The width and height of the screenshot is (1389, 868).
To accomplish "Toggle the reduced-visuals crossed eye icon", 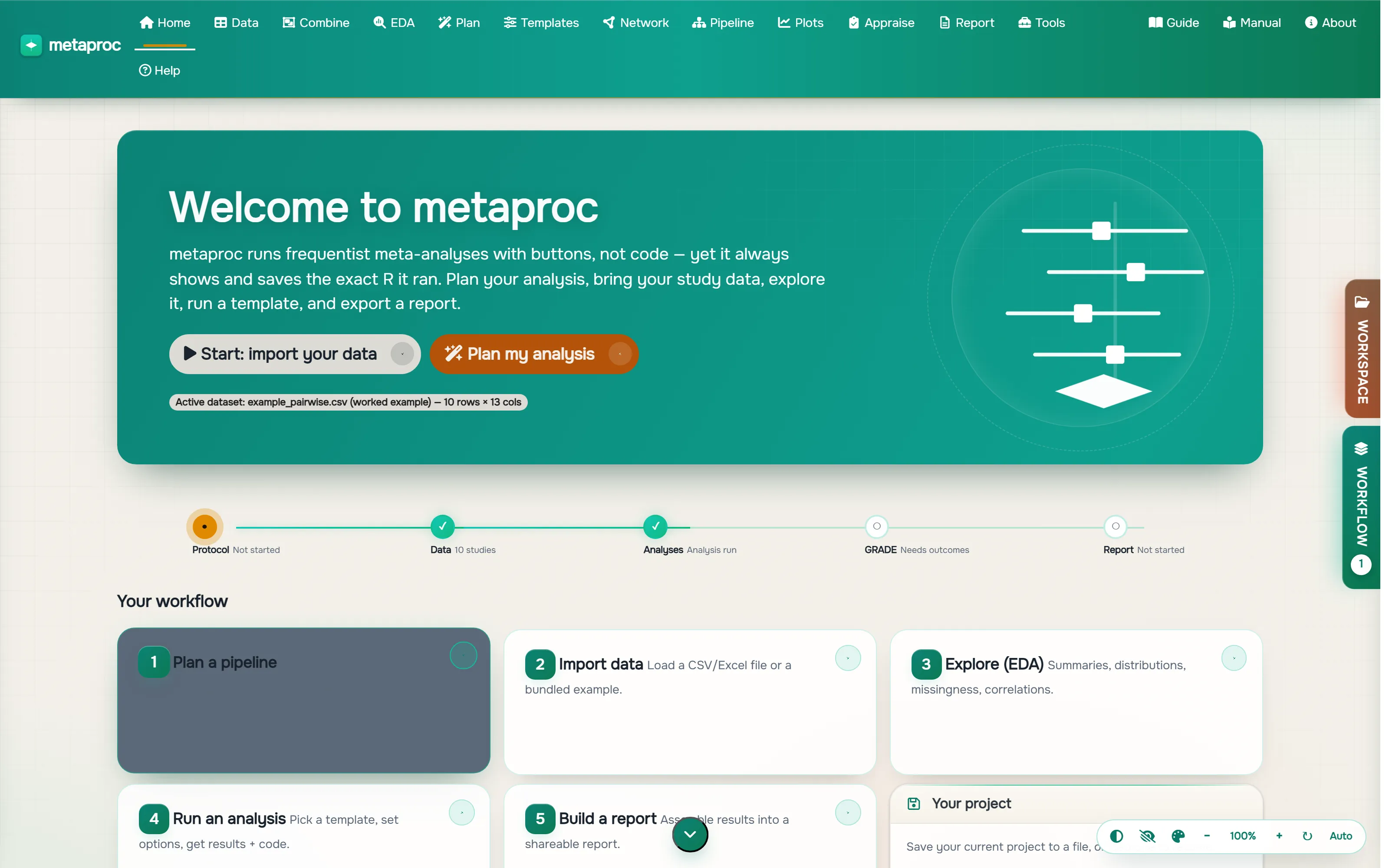I will point(1147,836).
